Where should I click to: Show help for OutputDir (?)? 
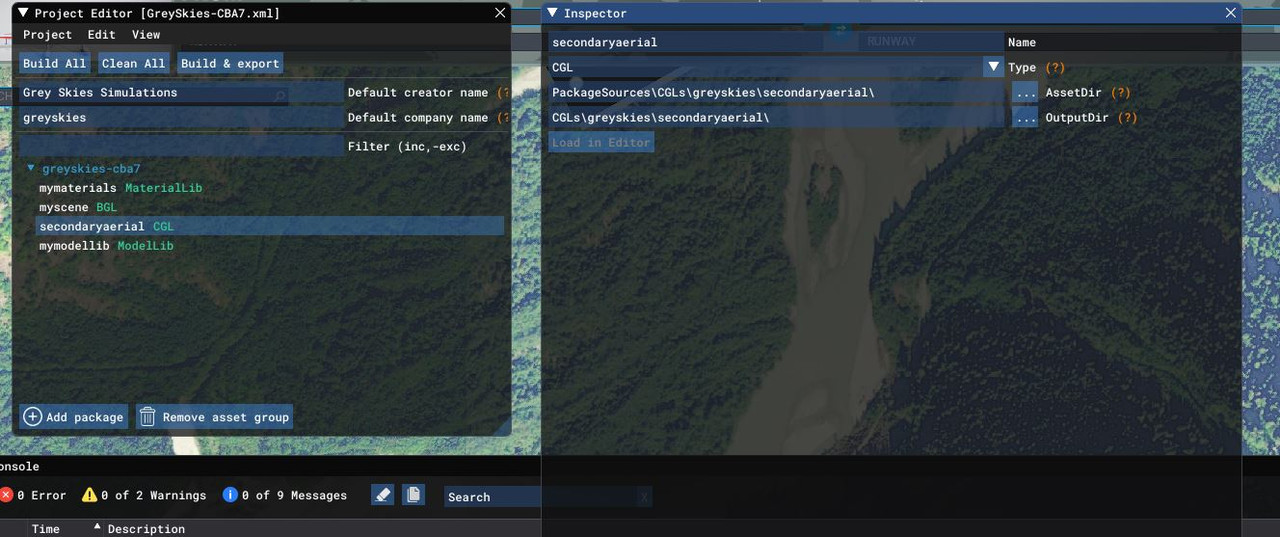(1127, 117)
